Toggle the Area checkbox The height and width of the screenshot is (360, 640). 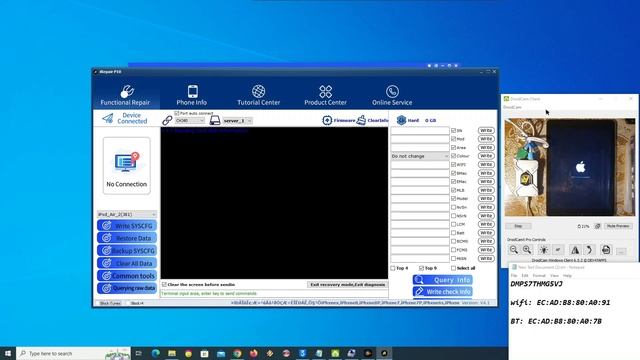pyautogui.click(x=453, y=147)
